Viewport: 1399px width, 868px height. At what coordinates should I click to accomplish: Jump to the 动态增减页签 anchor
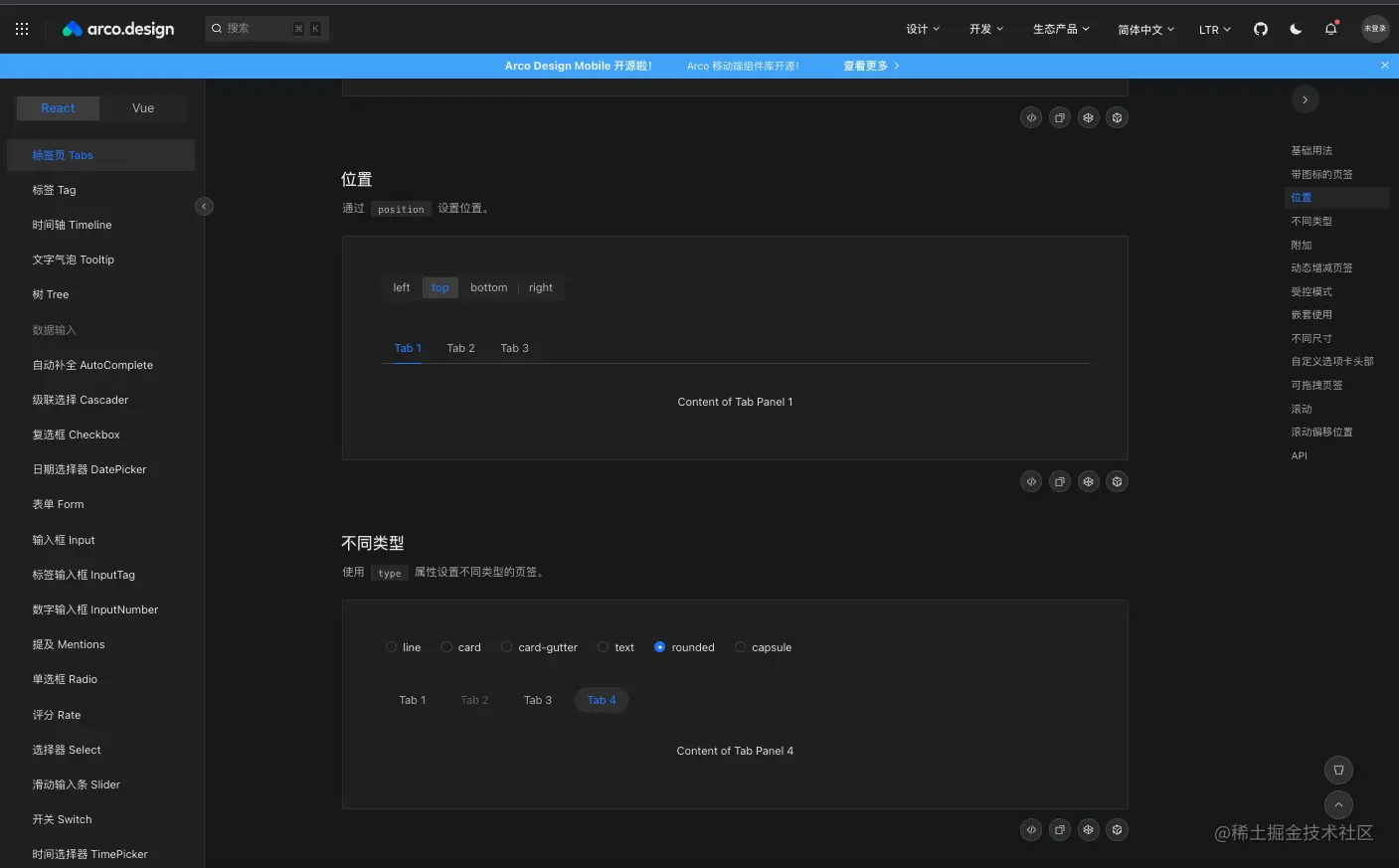pyautogui.click(x=1321, y=268)
